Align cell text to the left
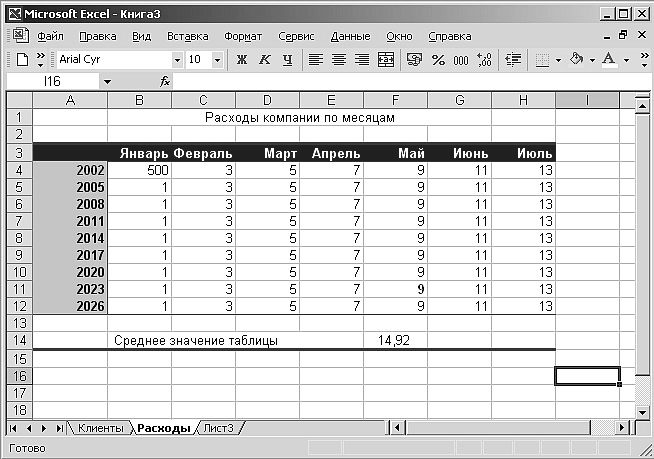Screen dimensions: 654x459 [315, 60]
